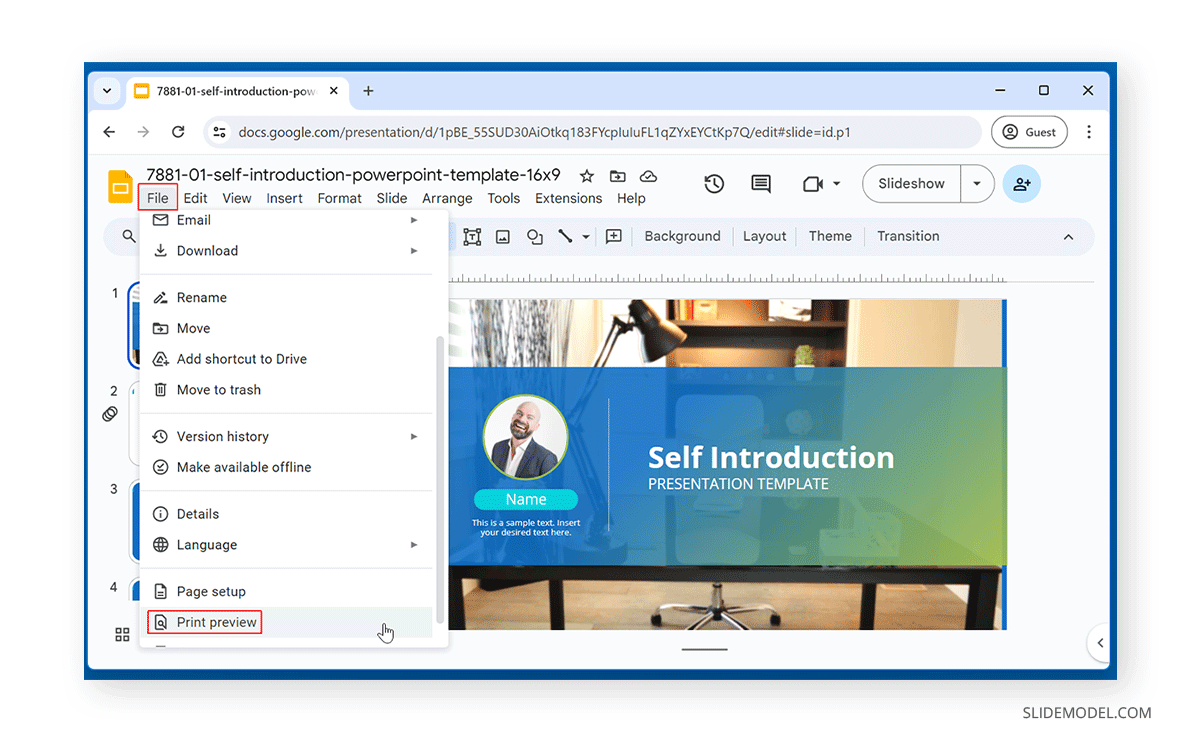Insert a comment using the toolbar icon
Screen dimensions: 1200x743
[614, 236]
